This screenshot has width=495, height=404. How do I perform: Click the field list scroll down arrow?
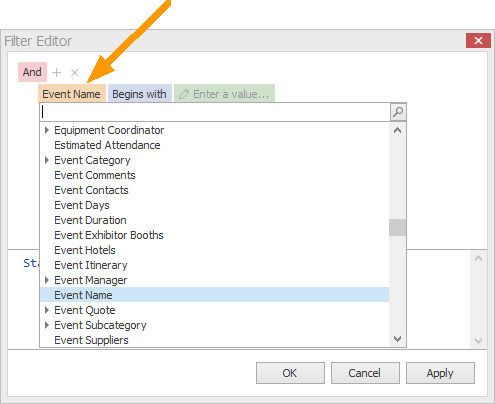397,339
